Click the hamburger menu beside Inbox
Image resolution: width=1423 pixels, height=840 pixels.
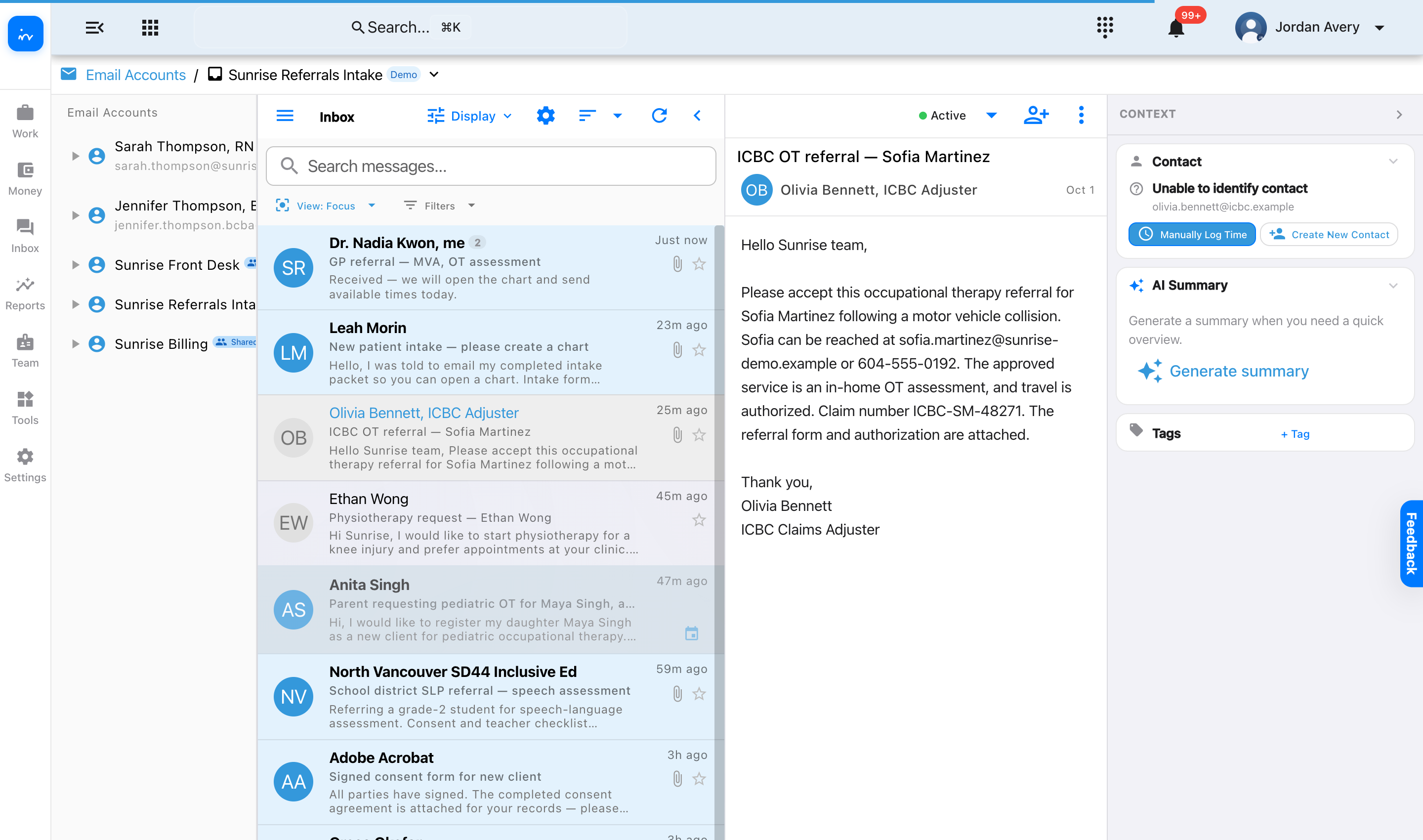click(x=285, y=116)
